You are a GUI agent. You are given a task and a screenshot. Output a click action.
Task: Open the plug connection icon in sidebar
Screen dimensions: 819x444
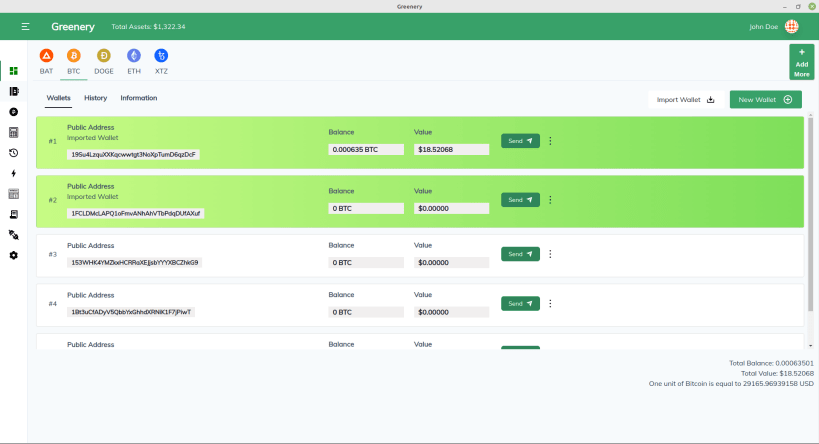point(14,235)
